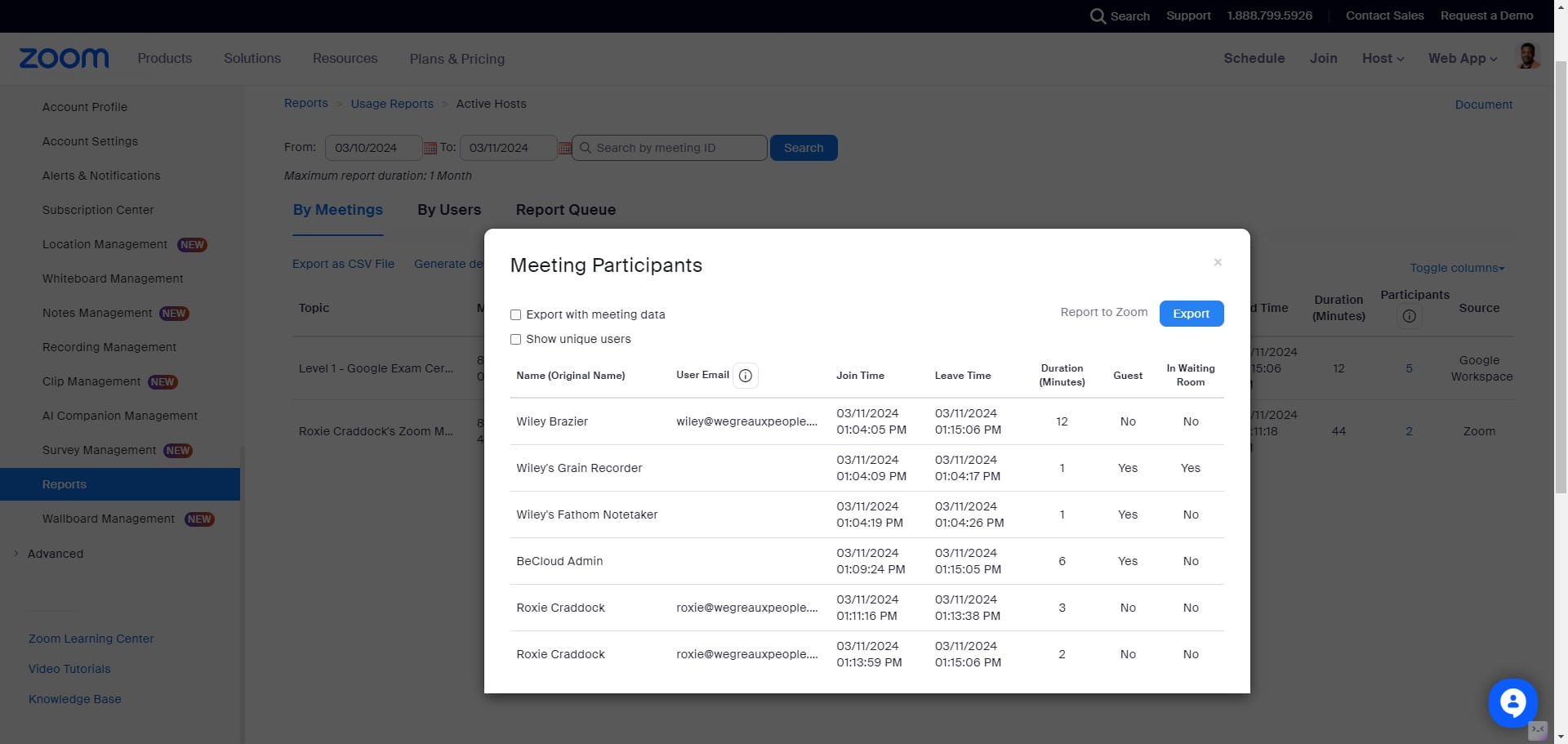
Task: Click the Report to Zoom link
Action: click(x=1103, y=312)
